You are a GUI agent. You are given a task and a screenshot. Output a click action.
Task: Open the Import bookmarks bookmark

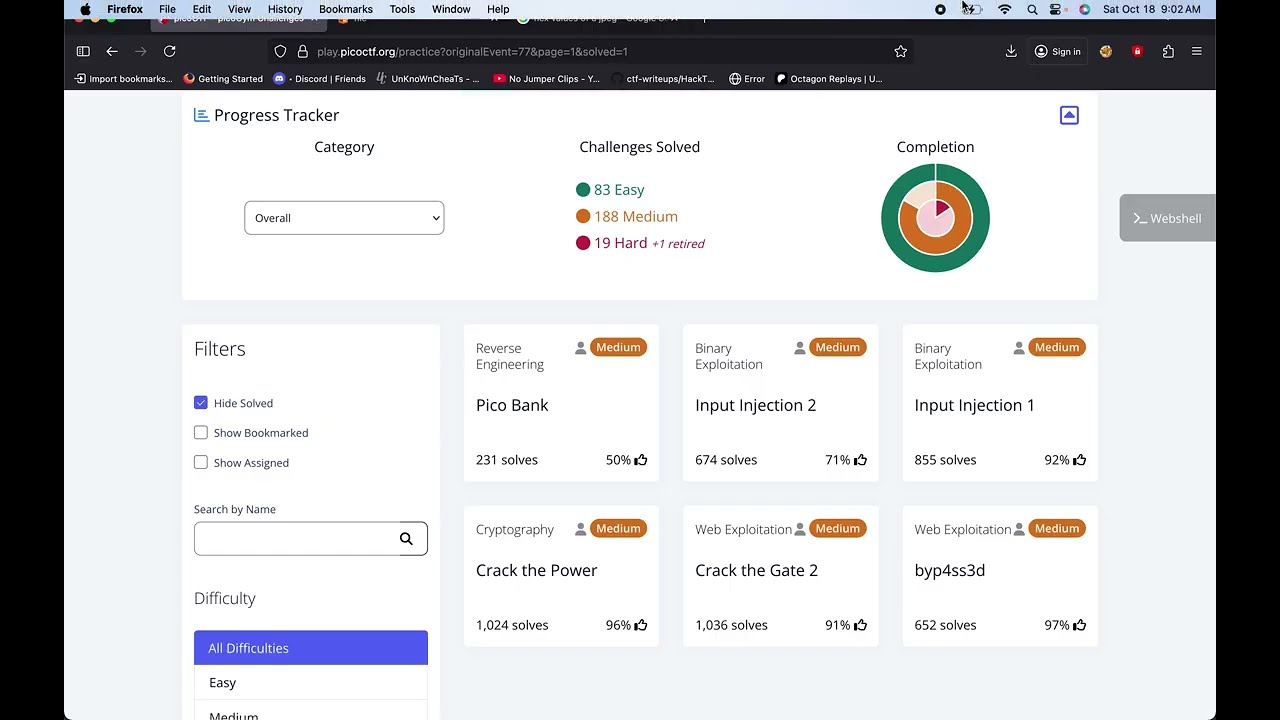[x=123, y=79]
